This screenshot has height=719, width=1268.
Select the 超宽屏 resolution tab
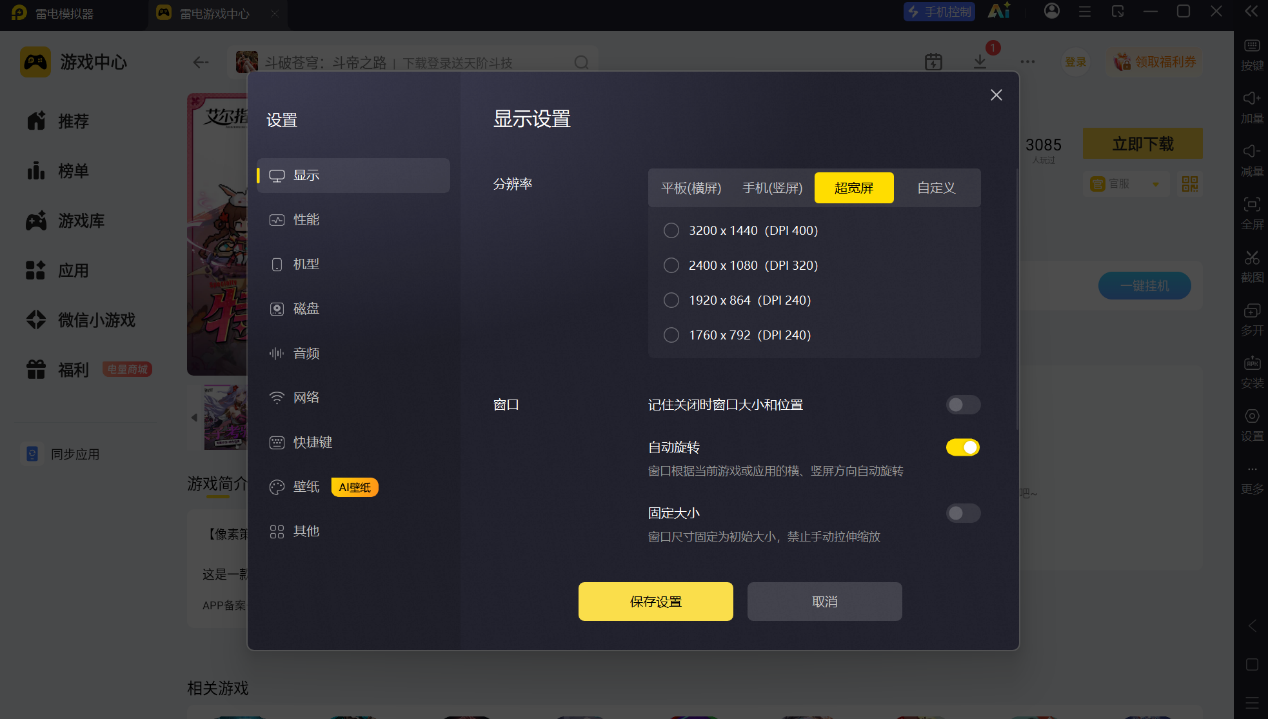click(854, 188)
